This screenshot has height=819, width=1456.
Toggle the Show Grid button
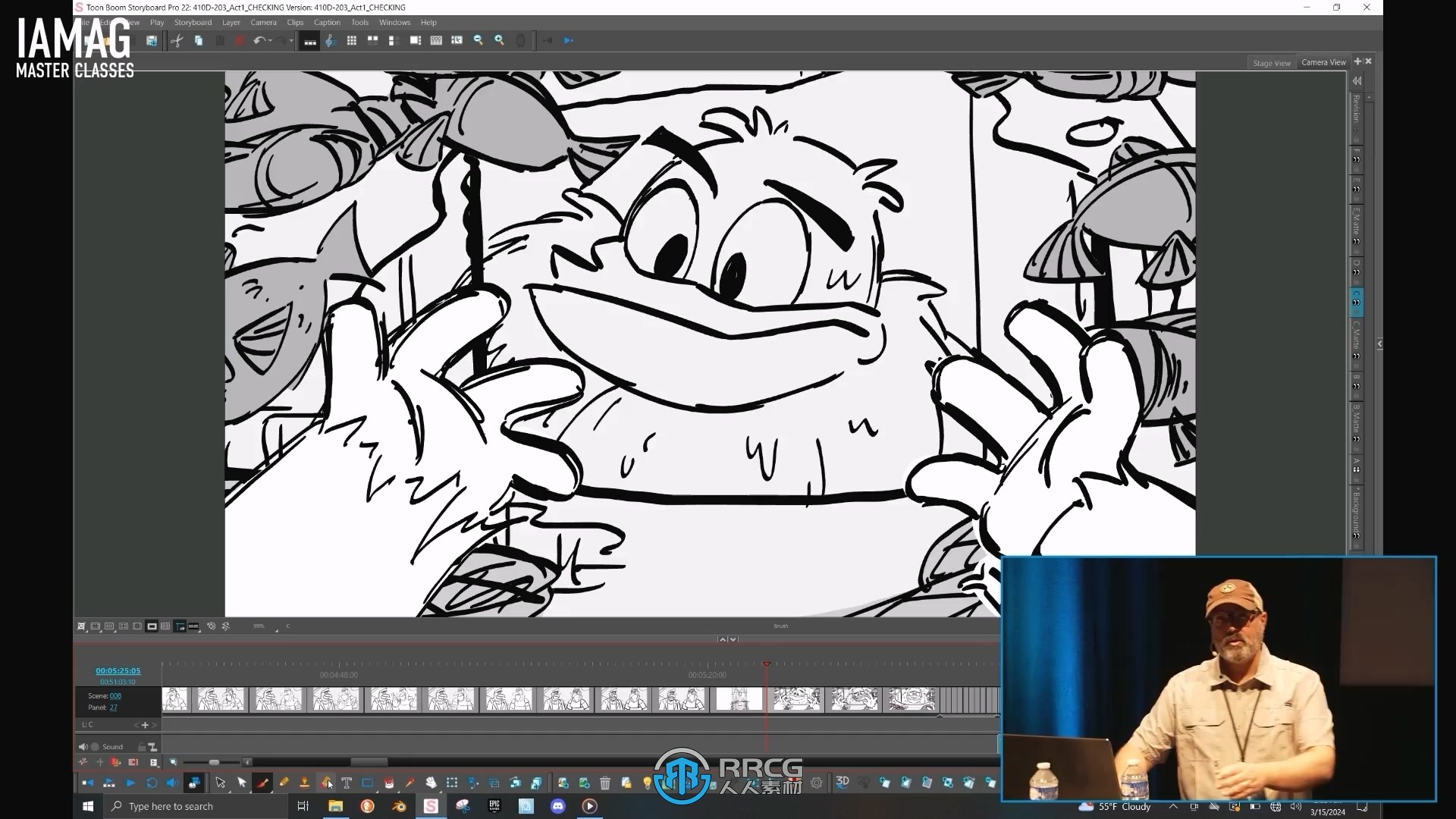(x=165, y=626)
